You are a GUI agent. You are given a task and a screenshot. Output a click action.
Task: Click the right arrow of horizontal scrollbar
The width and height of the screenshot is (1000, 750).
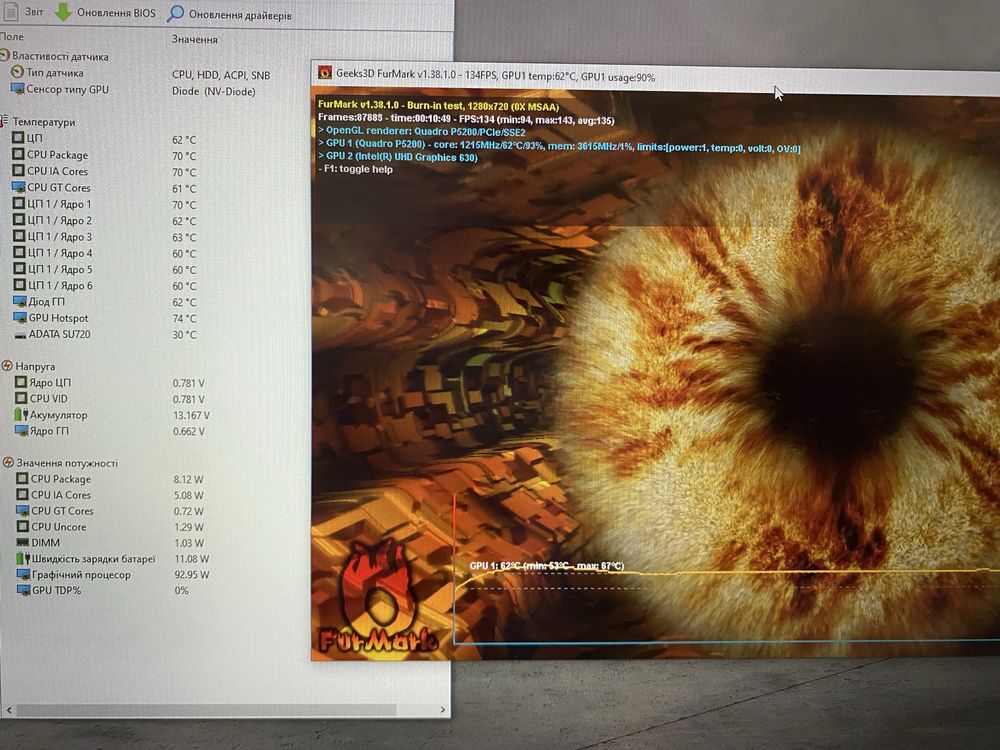443,709
